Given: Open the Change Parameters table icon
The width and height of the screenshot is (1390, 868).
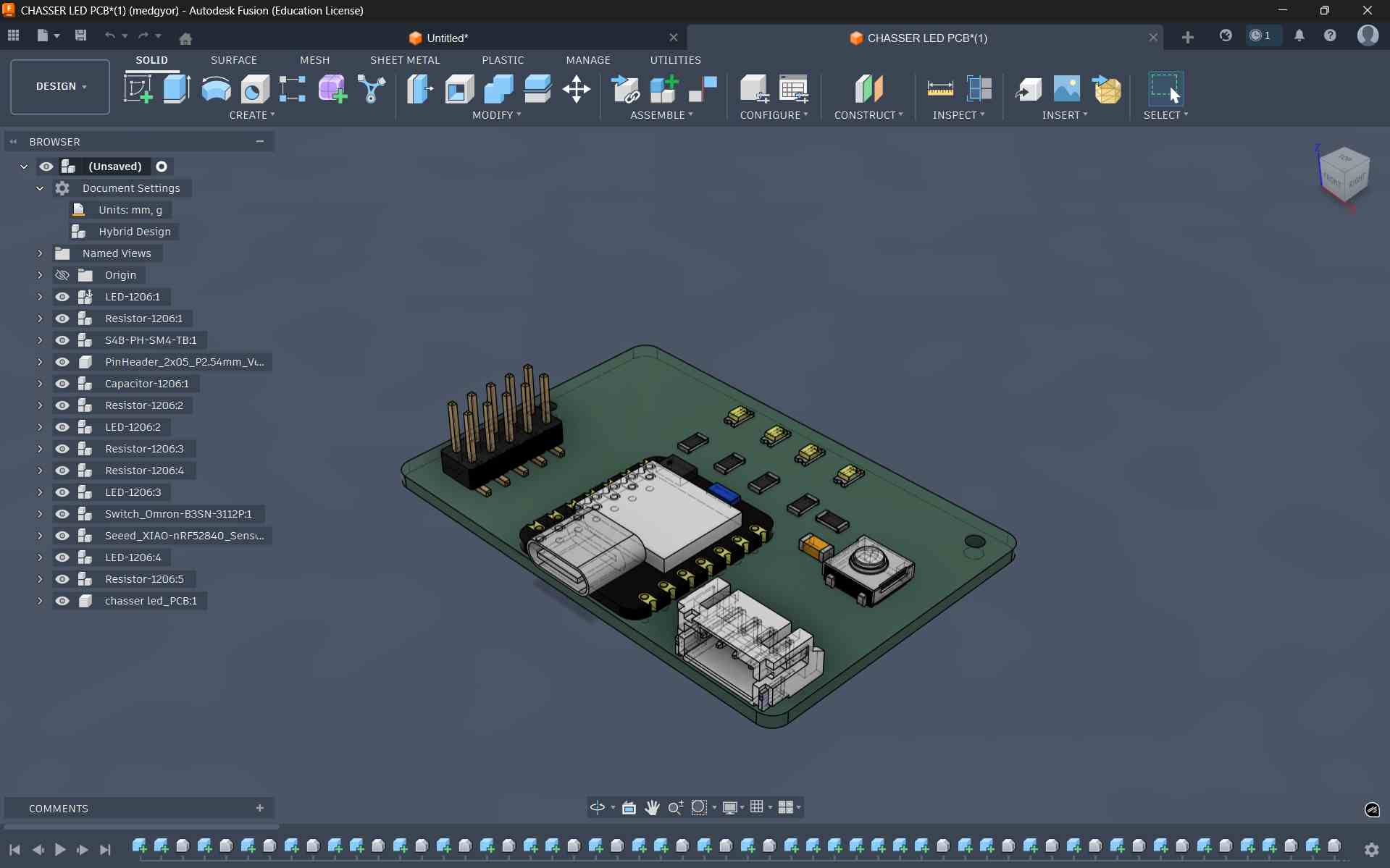Looking at the screenshot, I should [x=793, y=89].
